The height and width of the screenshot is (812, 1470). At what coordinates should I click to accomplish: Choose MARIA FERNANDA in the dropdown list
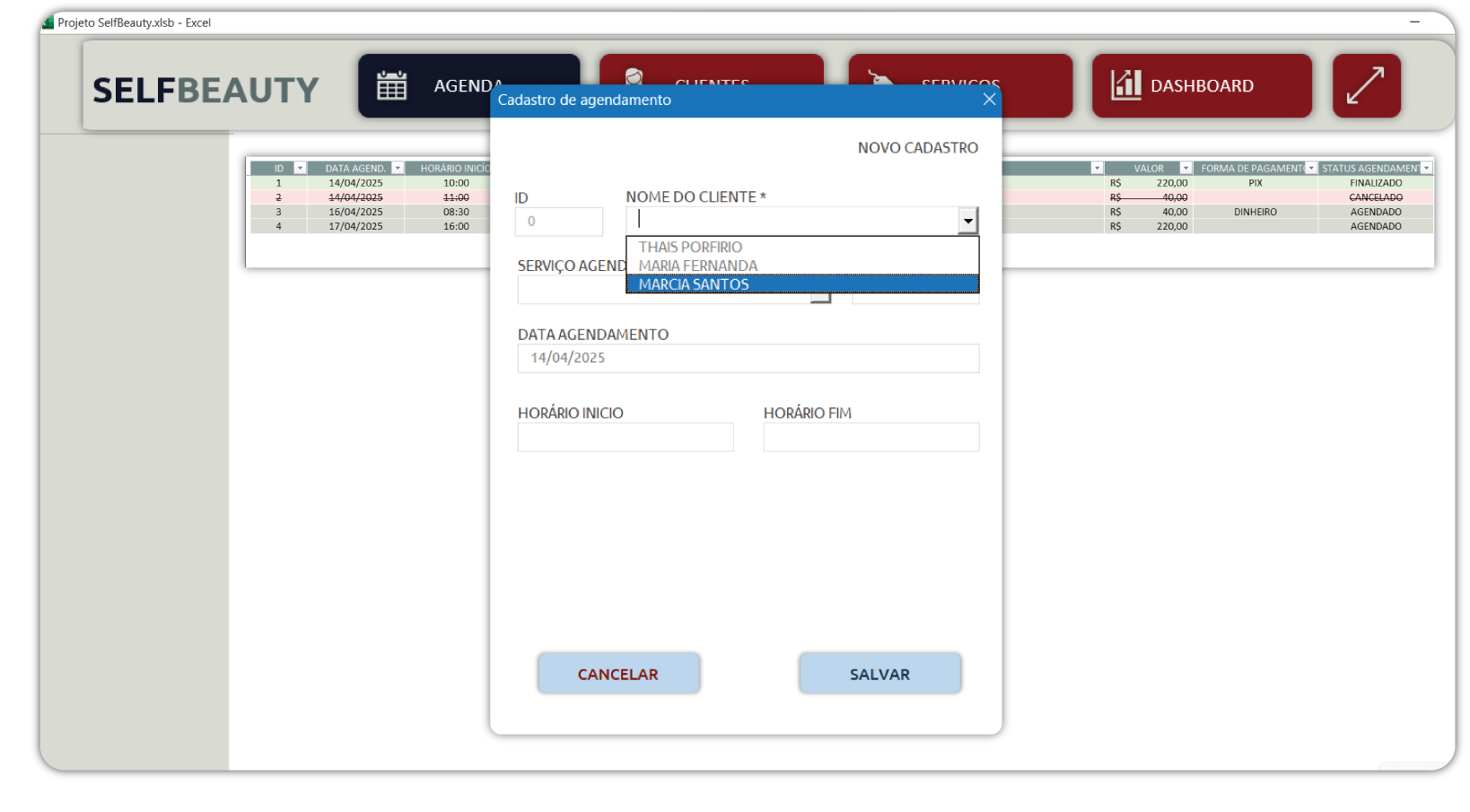697,266
